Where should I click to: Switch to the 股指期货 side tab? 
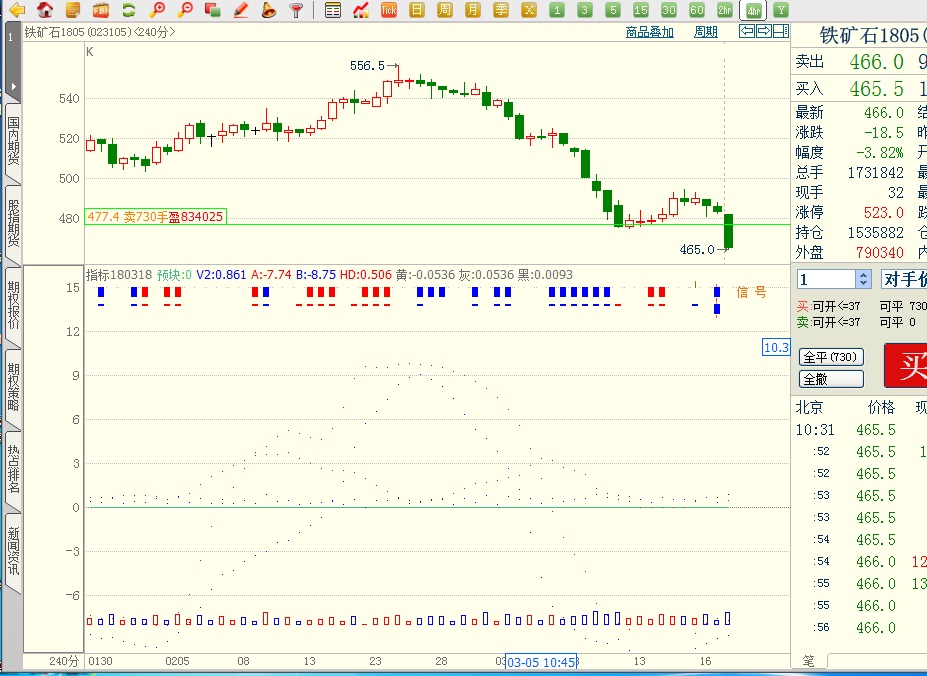[13, 223]
